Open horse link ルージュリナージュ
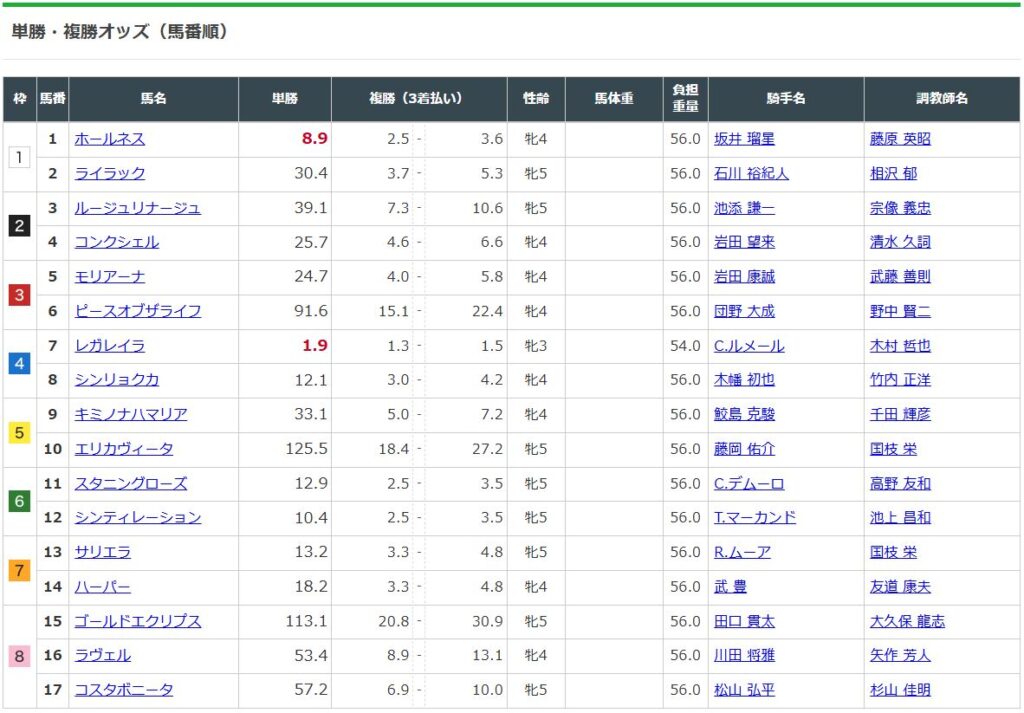 point(138,208)
